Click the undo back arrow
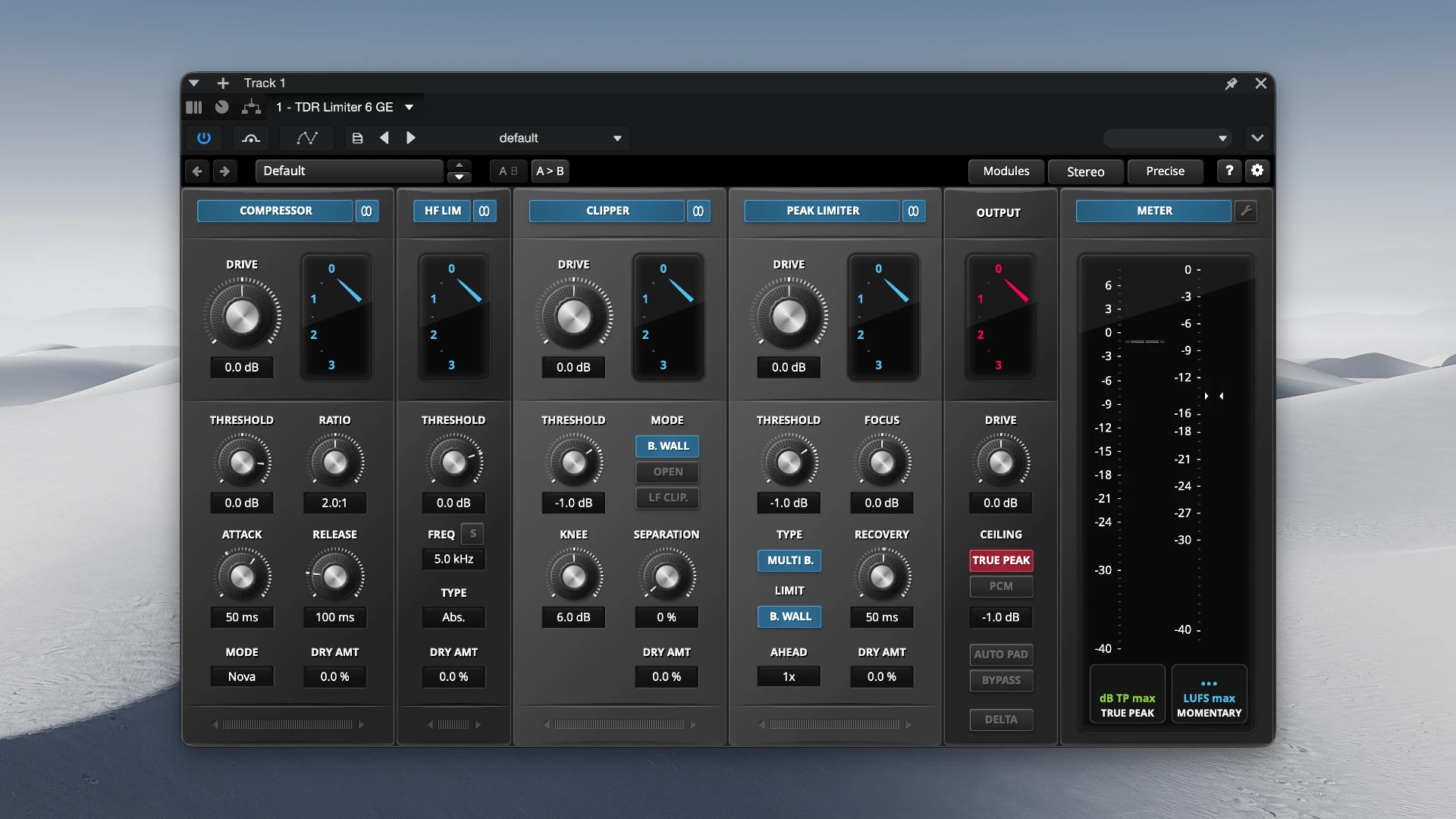 coord(197,171)
